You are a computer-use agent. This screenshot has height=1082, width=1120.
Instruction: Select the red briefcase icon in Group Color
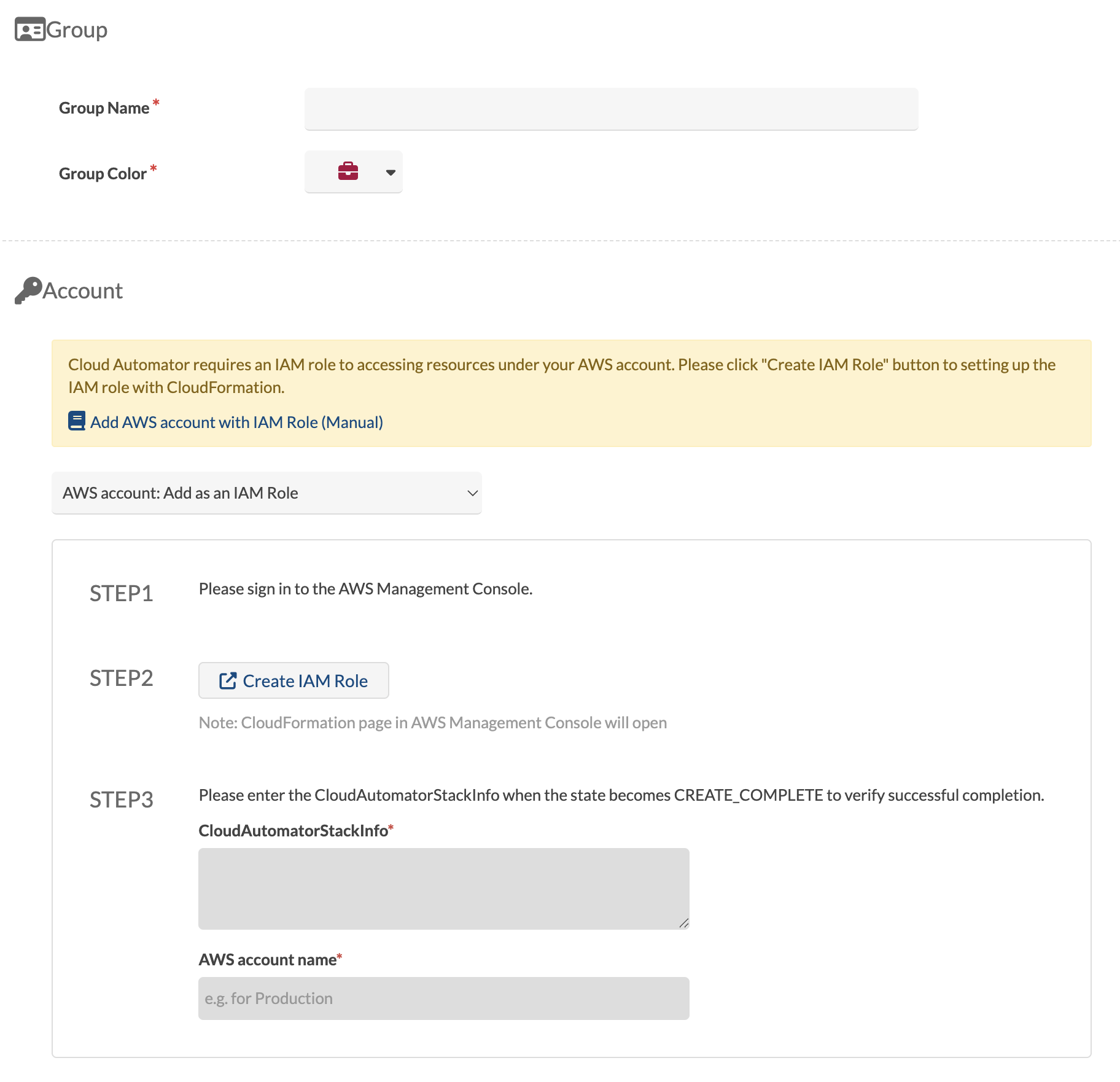[x=348, y=172]
